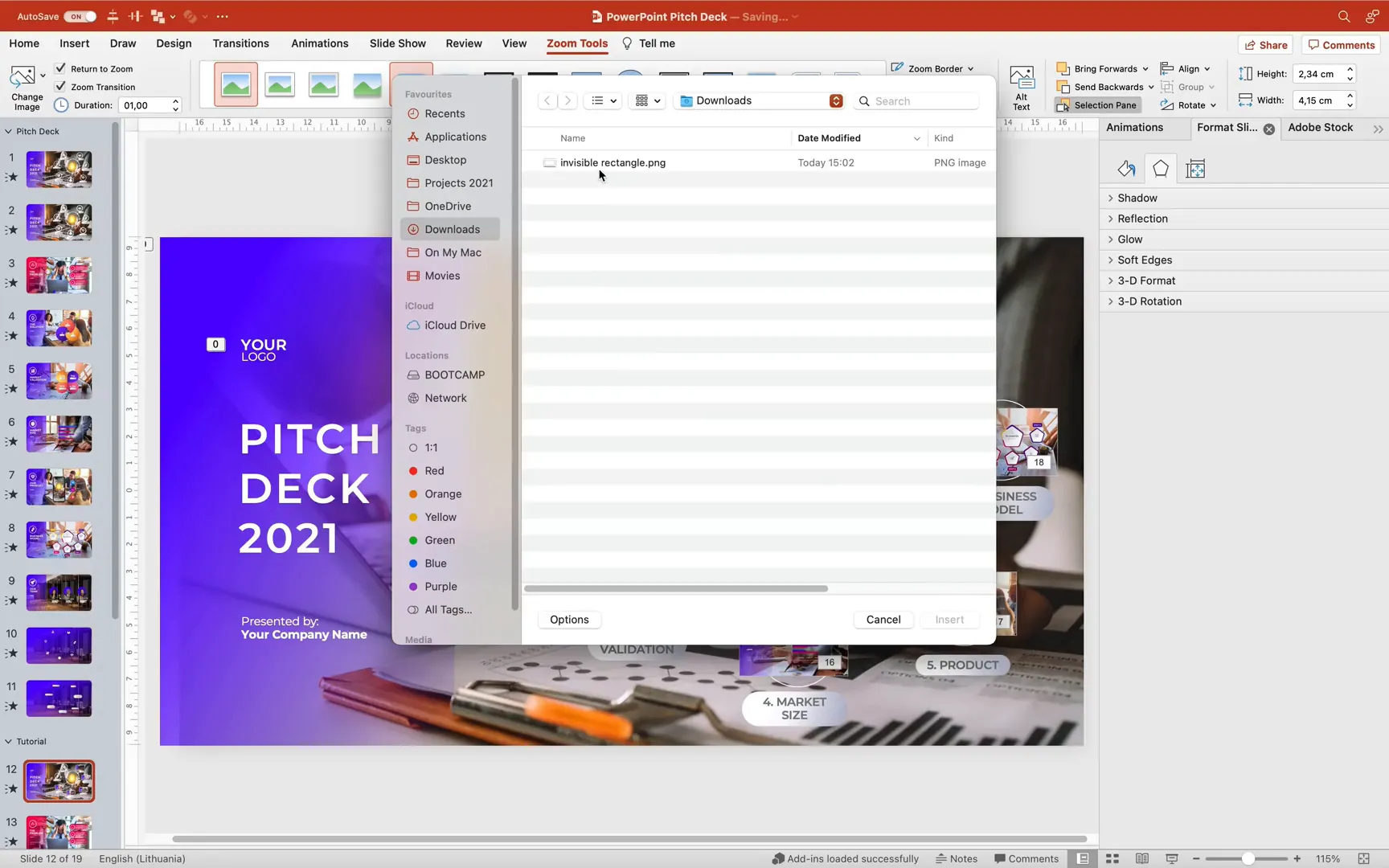Expand the Shadow section in Format pane
1389x868 pixels.
click(x=1137, y=198)
